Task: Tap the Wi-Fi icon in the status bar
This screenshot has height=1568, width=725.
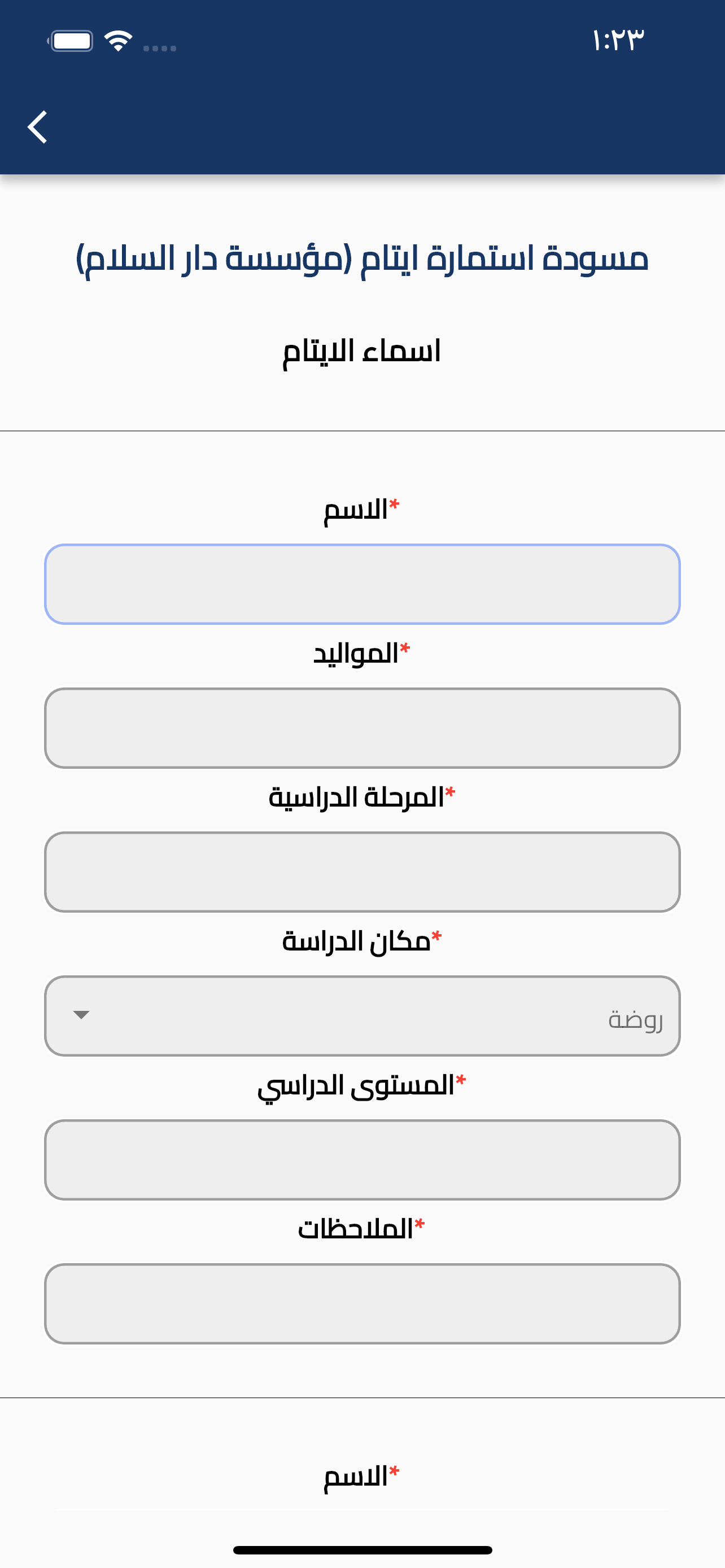Action: (x=118, y=41)
